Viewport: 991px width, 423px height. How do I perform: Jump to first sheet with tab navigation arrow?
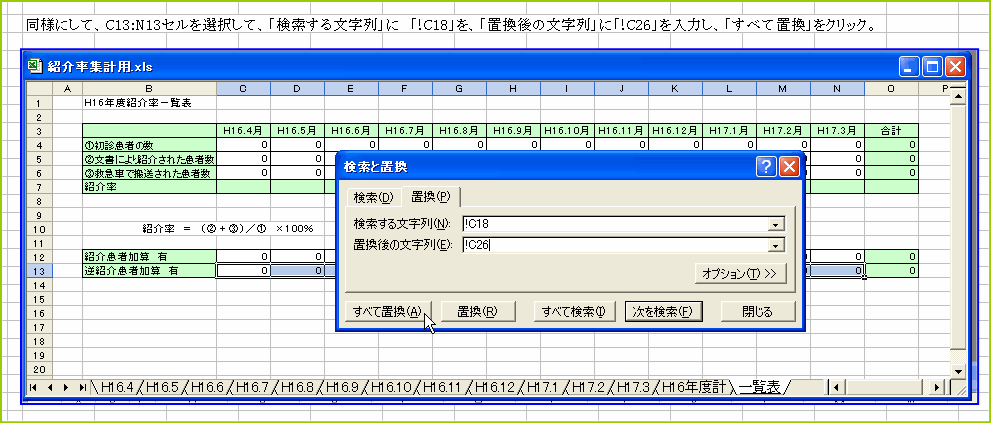coord(33,387)
